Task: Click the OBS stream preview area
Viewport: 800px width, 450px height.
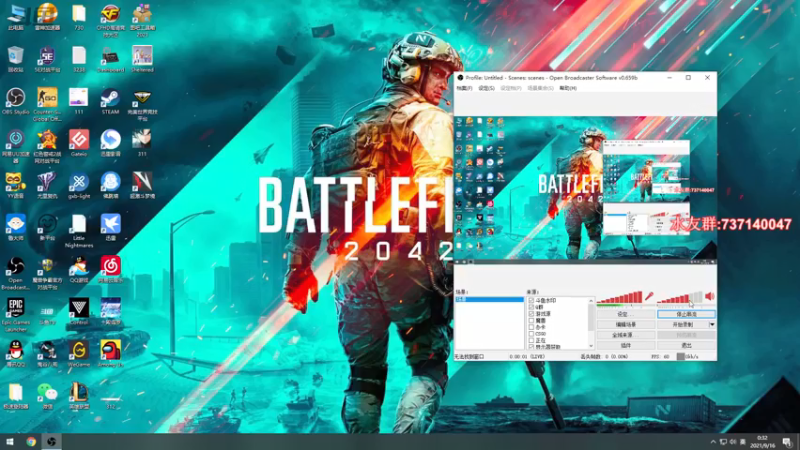Action: click(x=585, y=188)
